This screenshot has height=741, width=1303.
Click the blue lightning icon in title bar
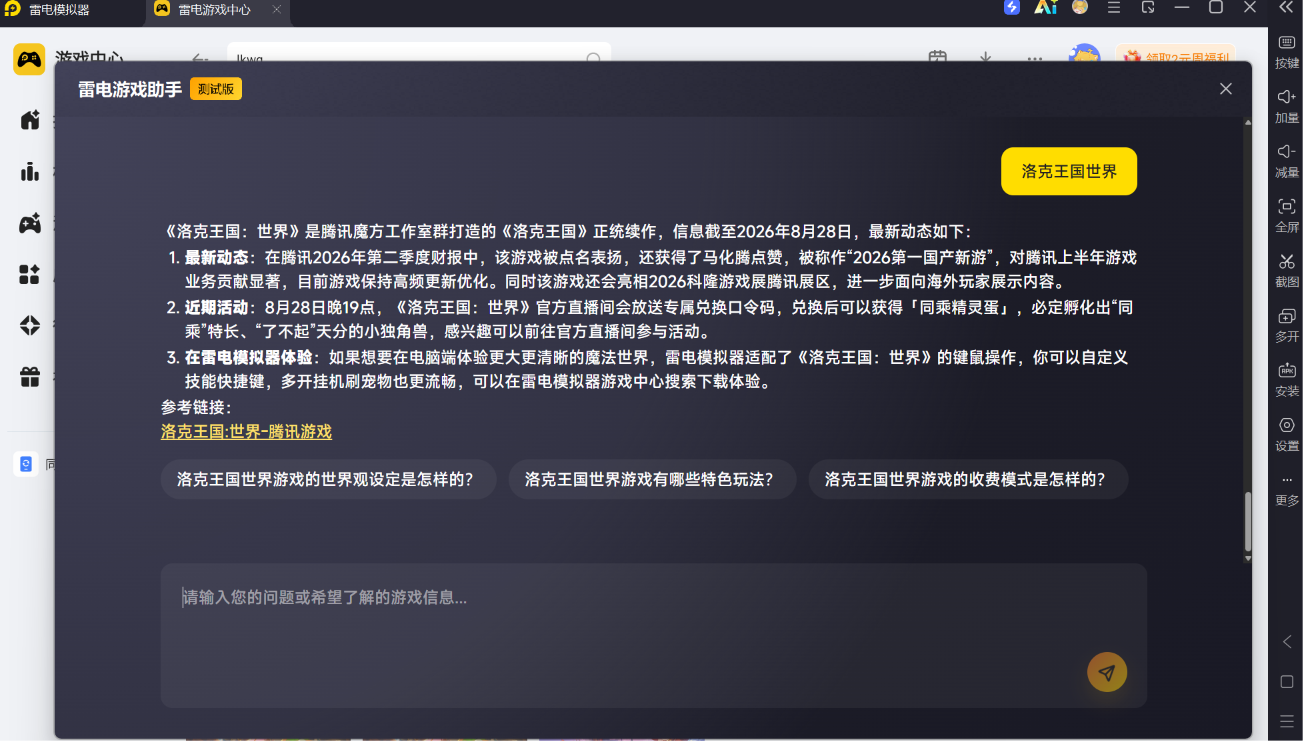[x=1012, y=8]
